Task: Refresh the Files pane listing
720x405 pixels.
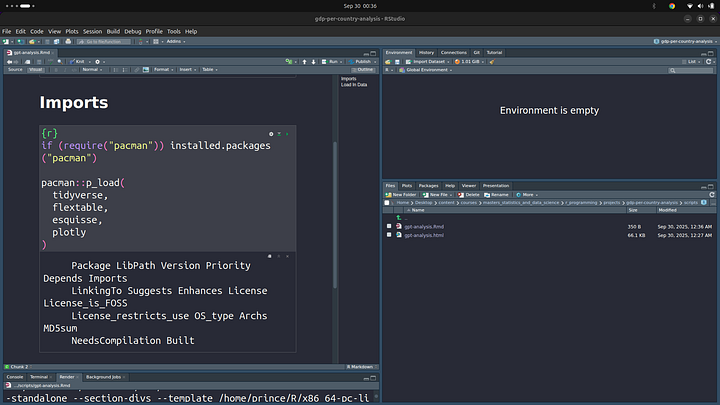Action: pyautogui.click(x=712, y=195)
